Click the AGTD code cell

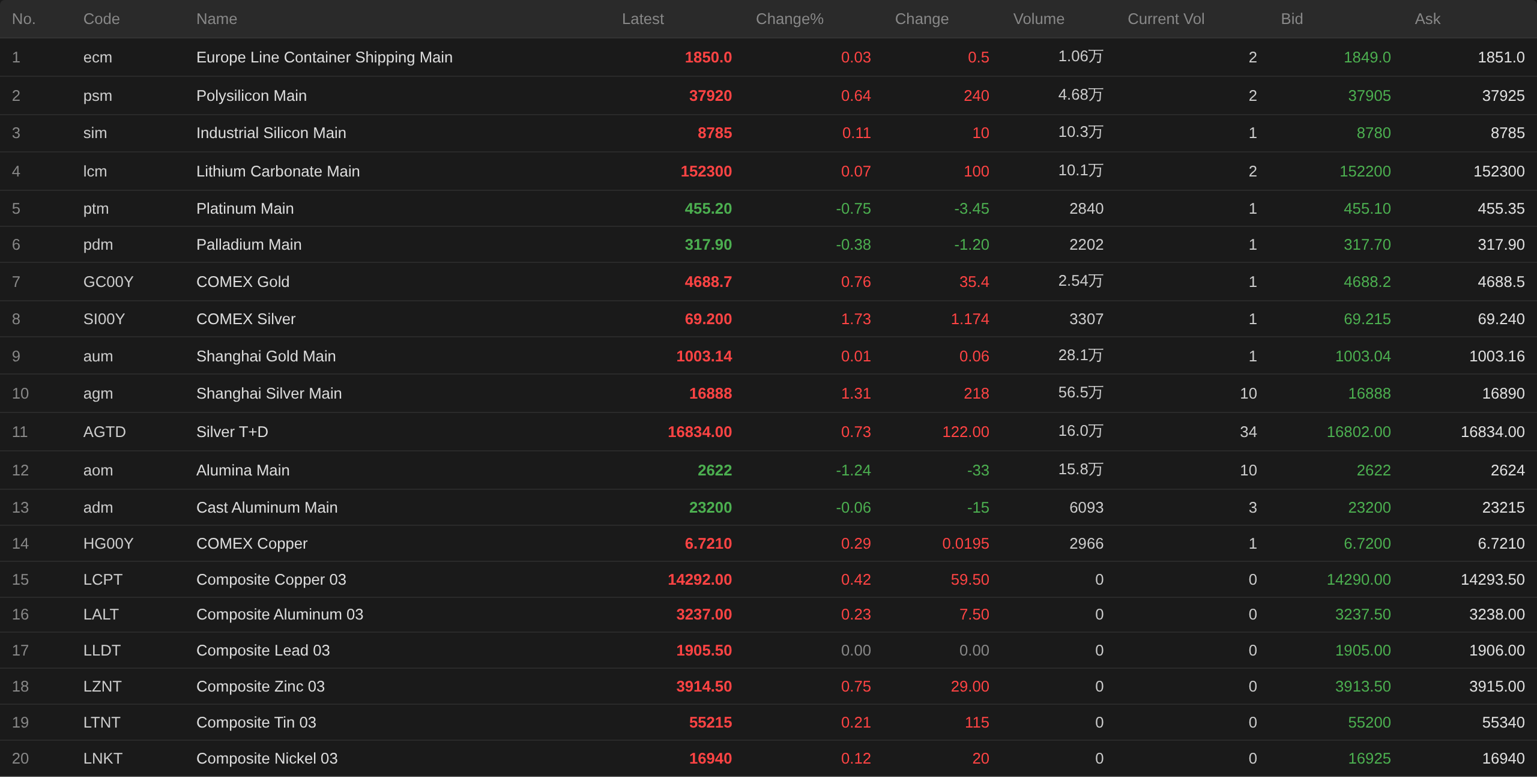(x=104, y=432)
